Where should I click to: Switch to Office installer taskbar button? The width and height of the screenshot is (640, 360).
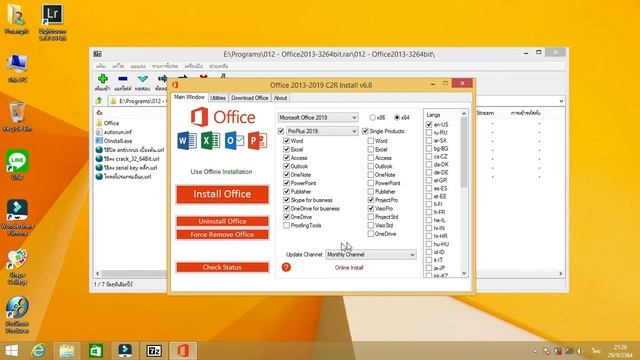tap(183, 351)
